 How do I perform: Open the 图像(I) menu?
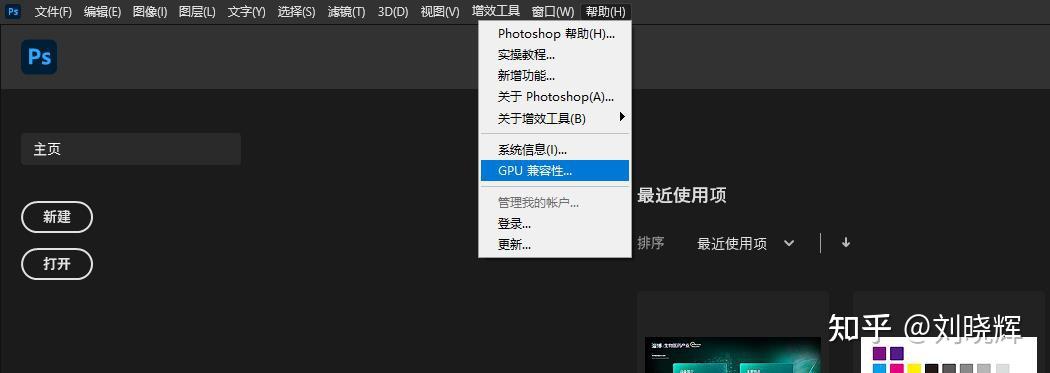150,12
